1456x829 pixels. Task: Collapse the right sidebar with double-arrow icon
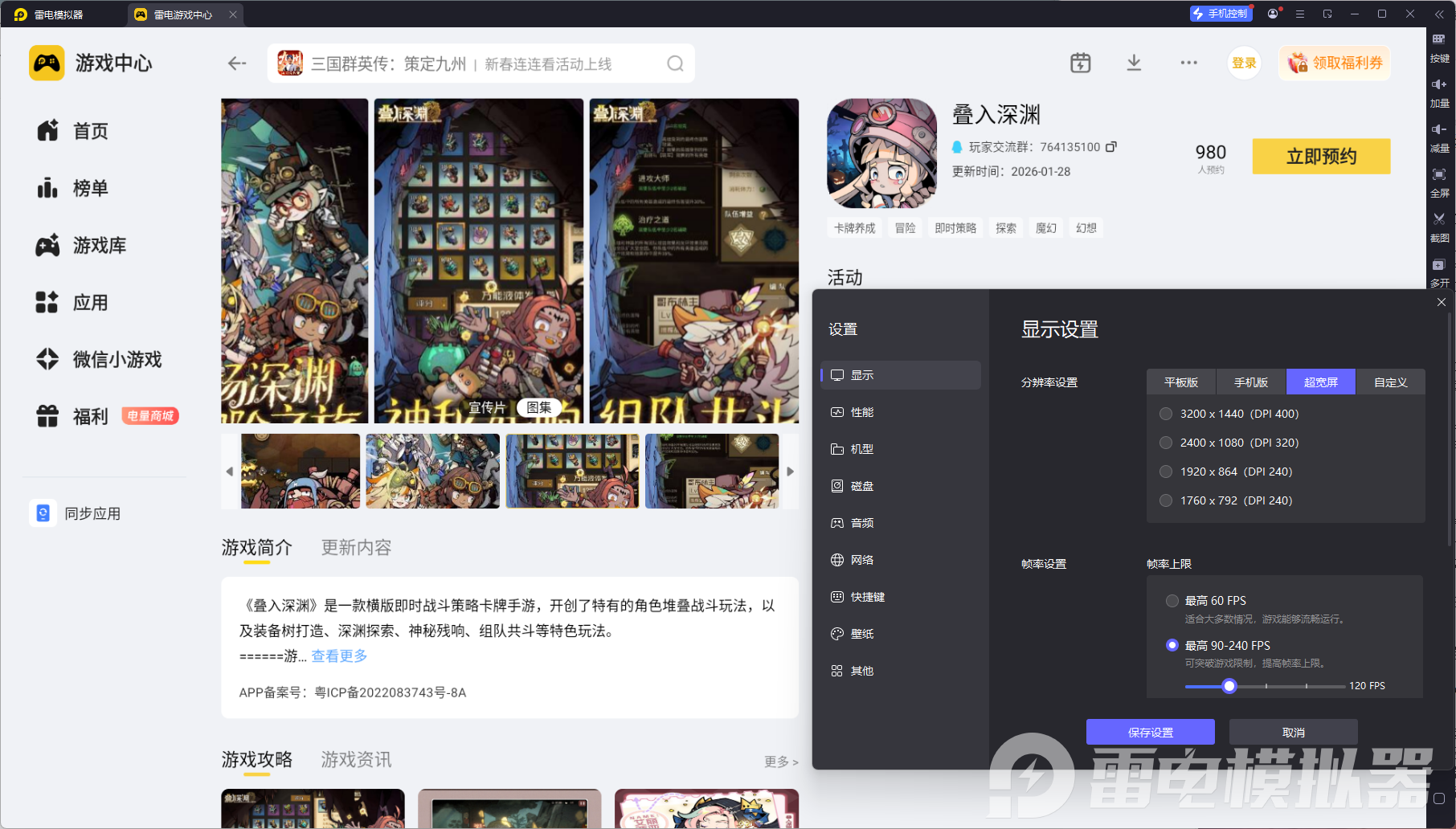(1439, 14)
